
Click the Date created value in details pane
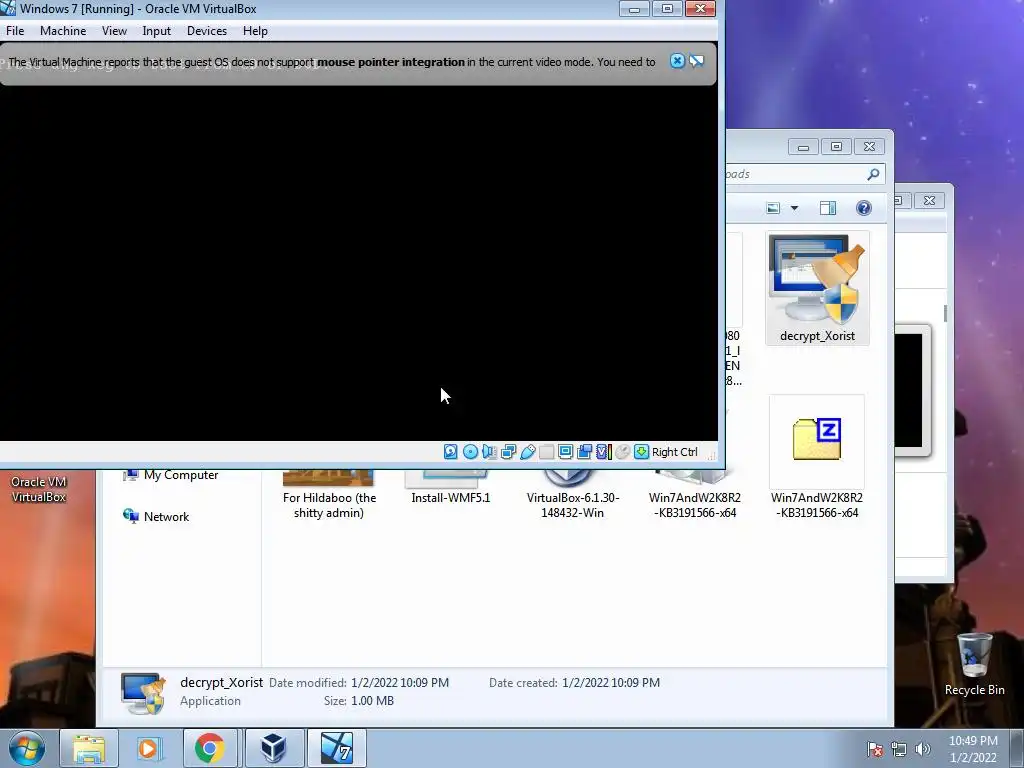point(611,682)
